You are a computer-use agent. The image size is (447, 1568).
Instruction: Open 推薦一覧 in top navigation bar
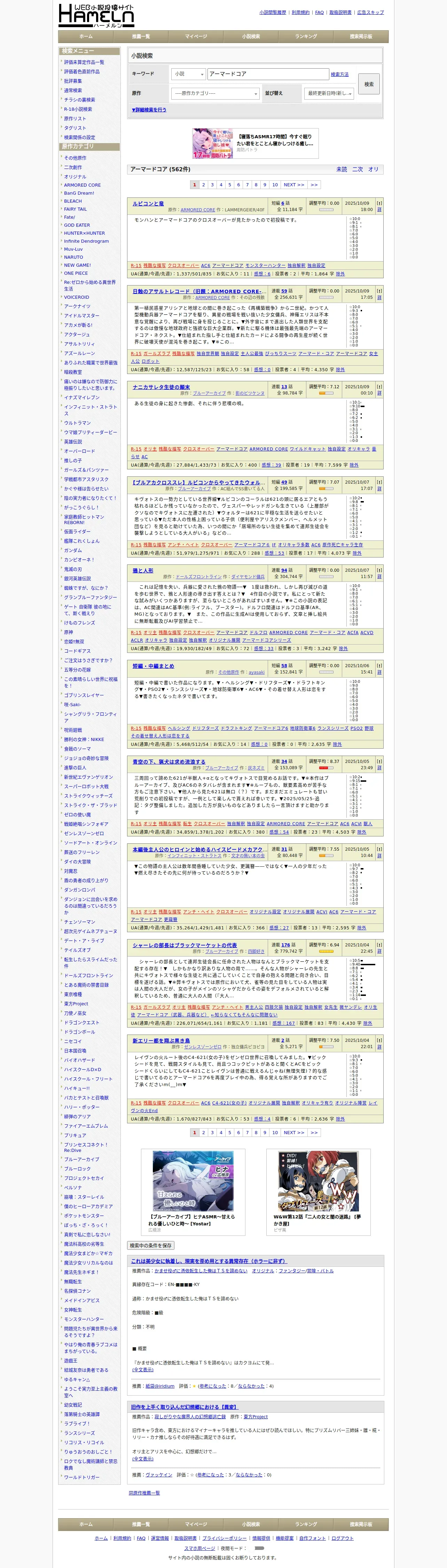click(x=141, y=37)
